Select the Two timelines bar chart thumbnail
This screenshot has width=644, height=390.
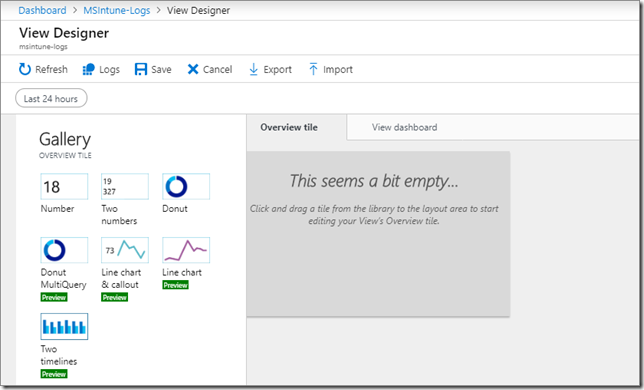pos(64,326)
